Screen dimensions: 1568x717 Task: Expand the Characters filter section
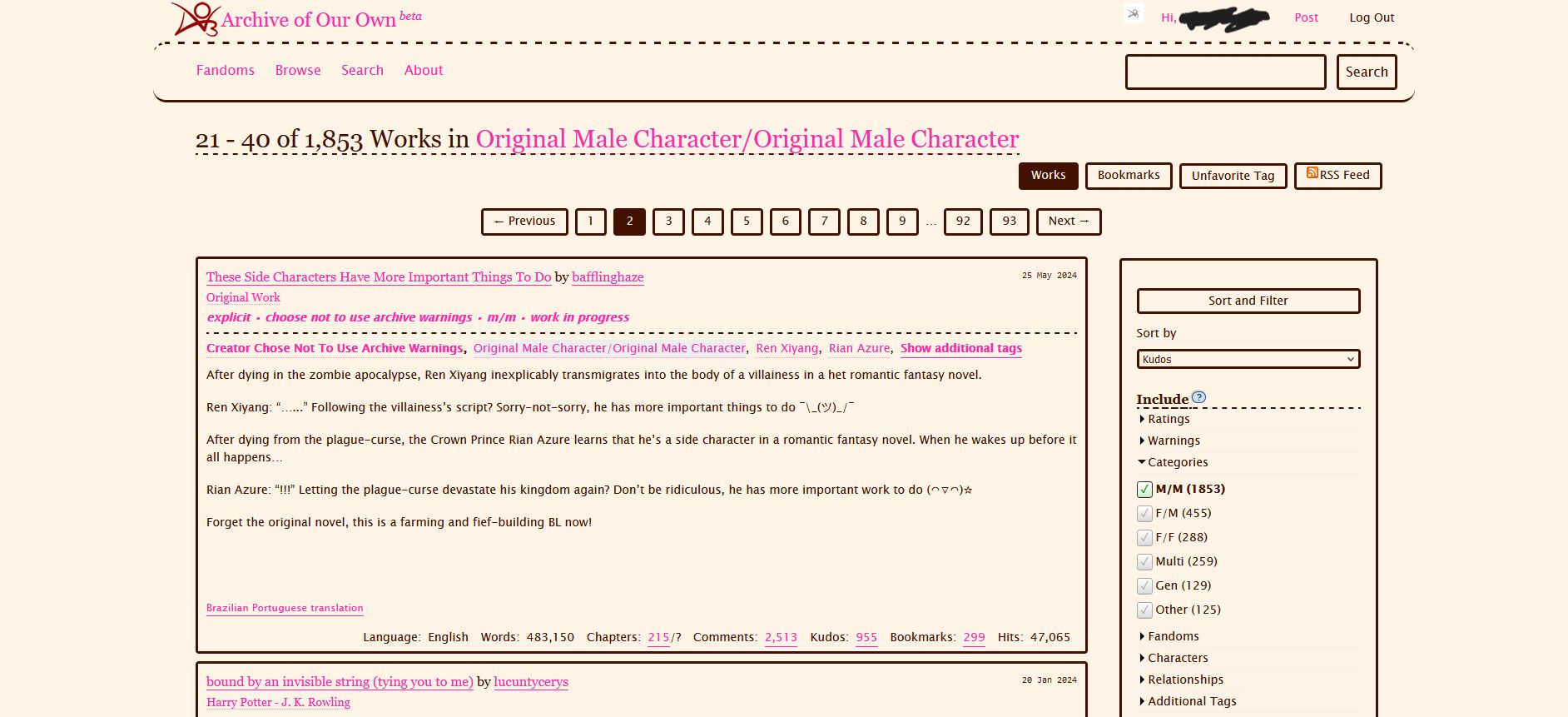point(1174,658)
